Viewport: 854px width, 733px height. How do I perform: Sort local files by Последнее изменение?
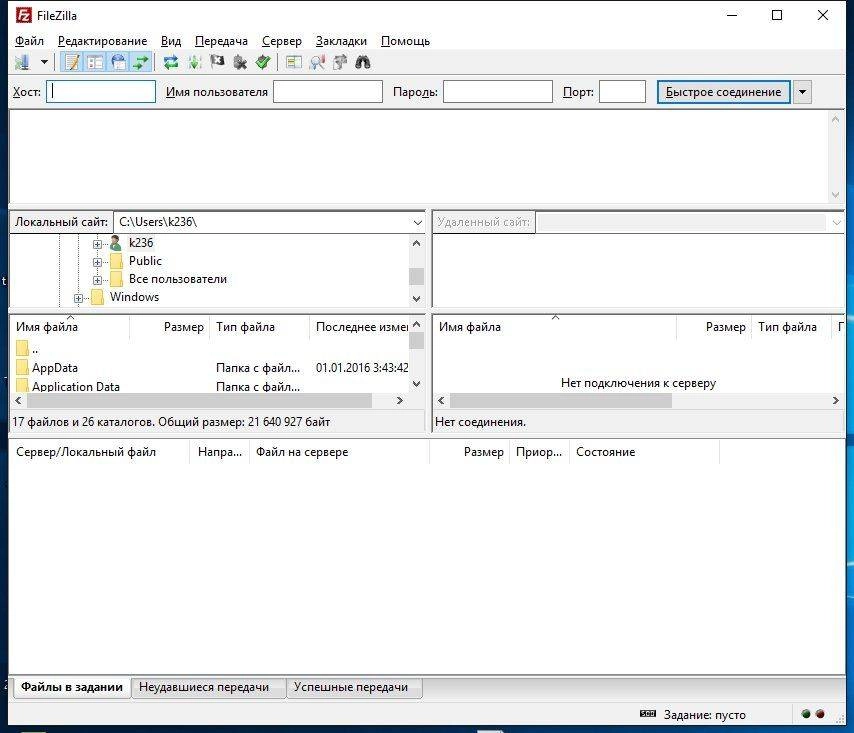tap(359, 327)
